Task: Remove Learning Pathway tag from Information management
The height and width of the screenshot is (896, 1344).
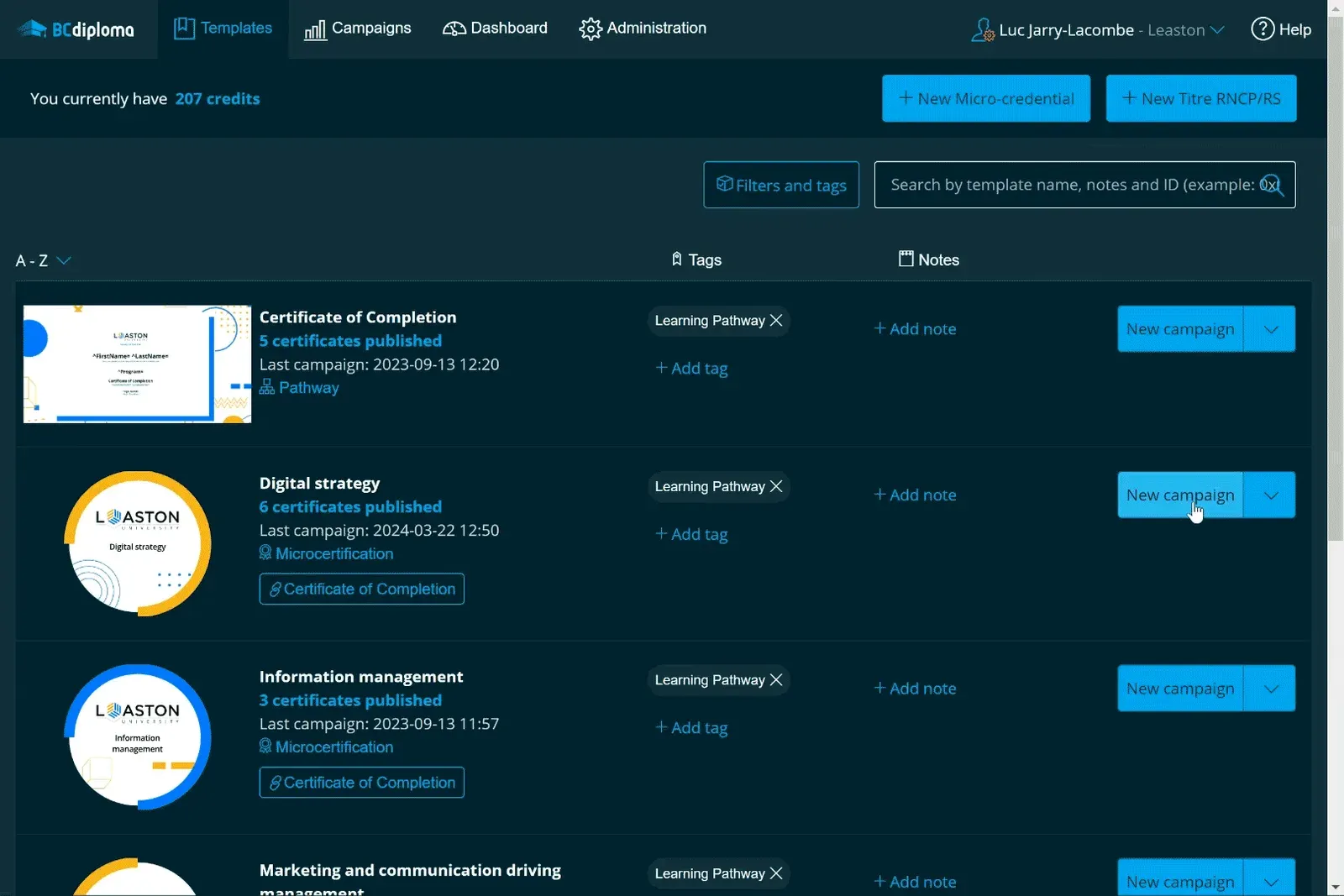Action: (x=776, y=680)
